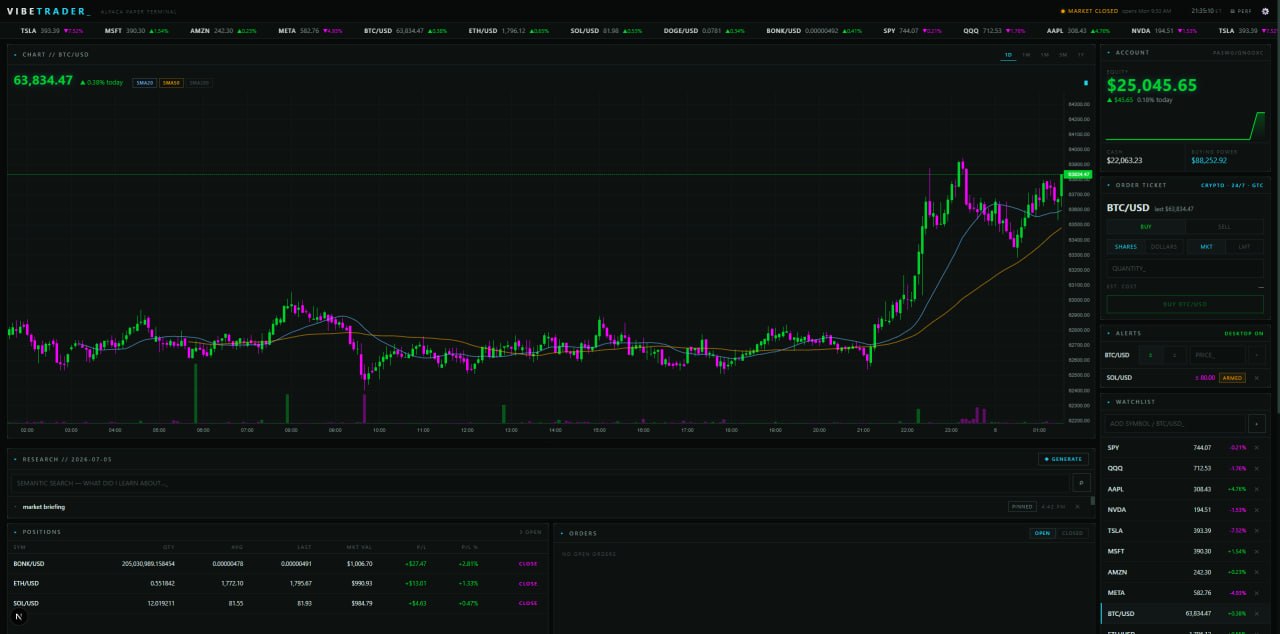Select the SELL side

click(1224, 227)
